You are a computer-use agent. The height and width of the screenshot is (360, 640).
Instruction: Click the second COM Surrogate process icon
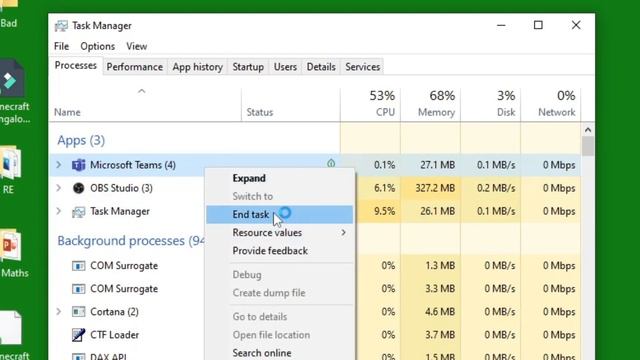(78, 289)
